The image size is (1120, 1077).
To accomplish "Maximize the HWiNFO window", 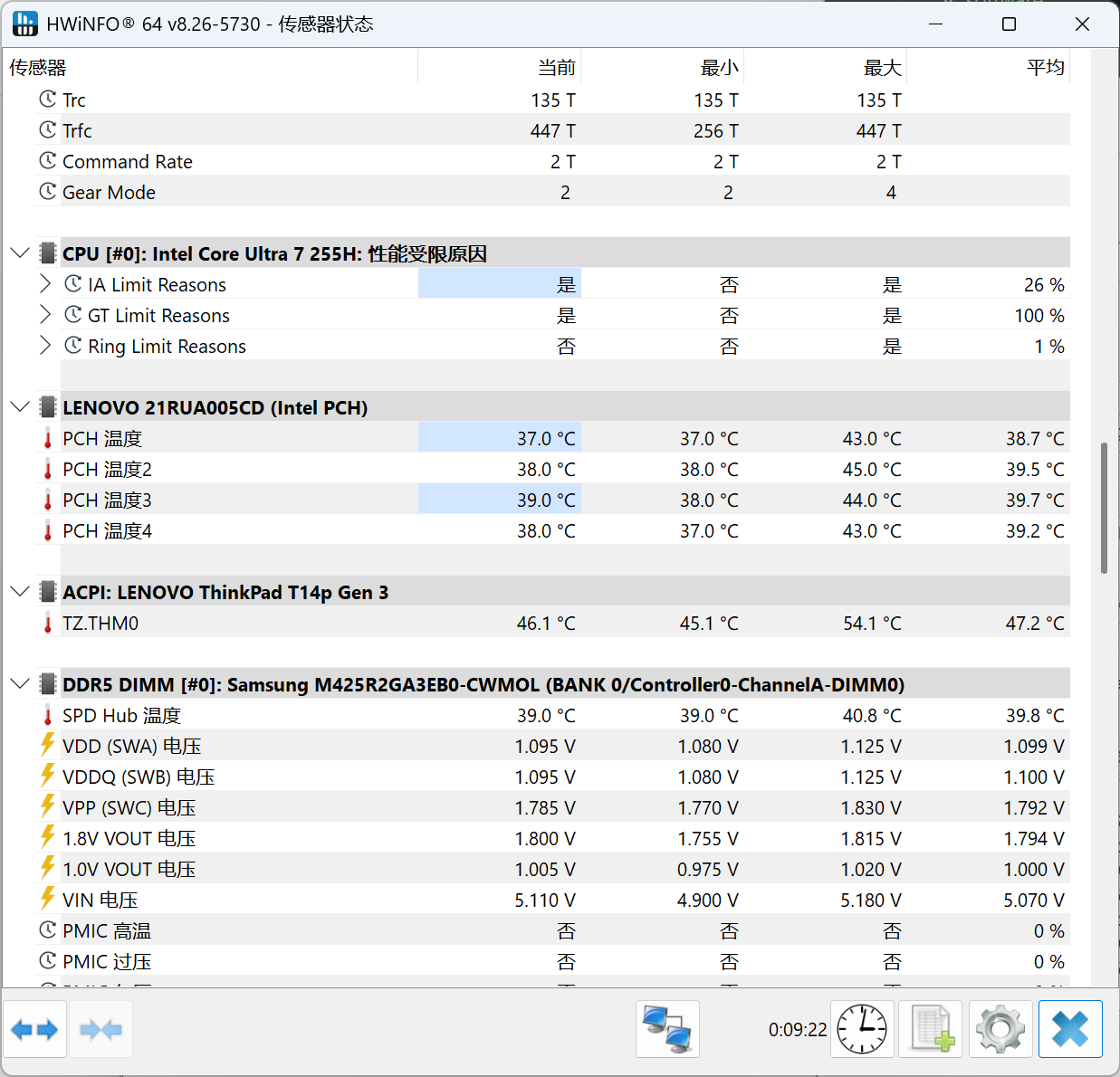I will click(1009, 24).
